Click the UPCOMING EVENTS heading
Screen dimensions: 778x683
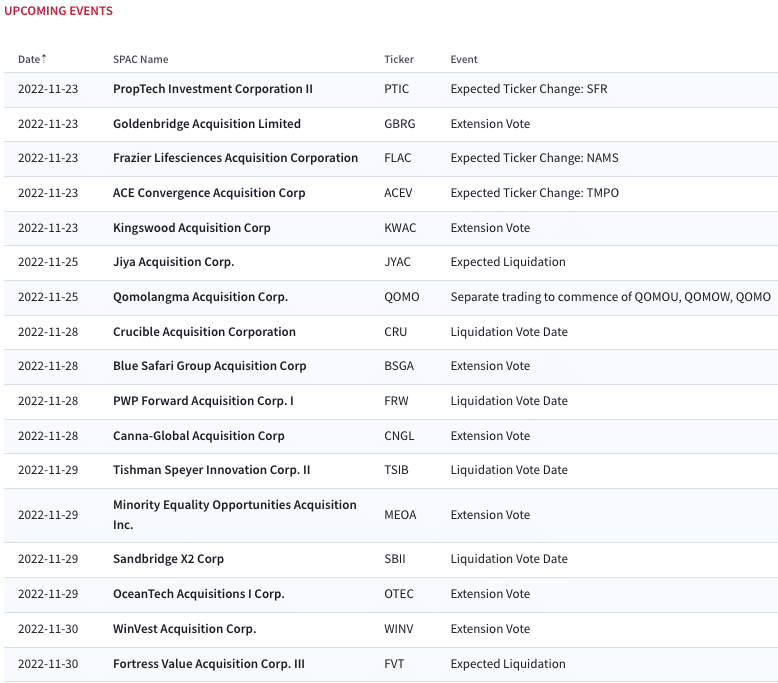[59, 11]
